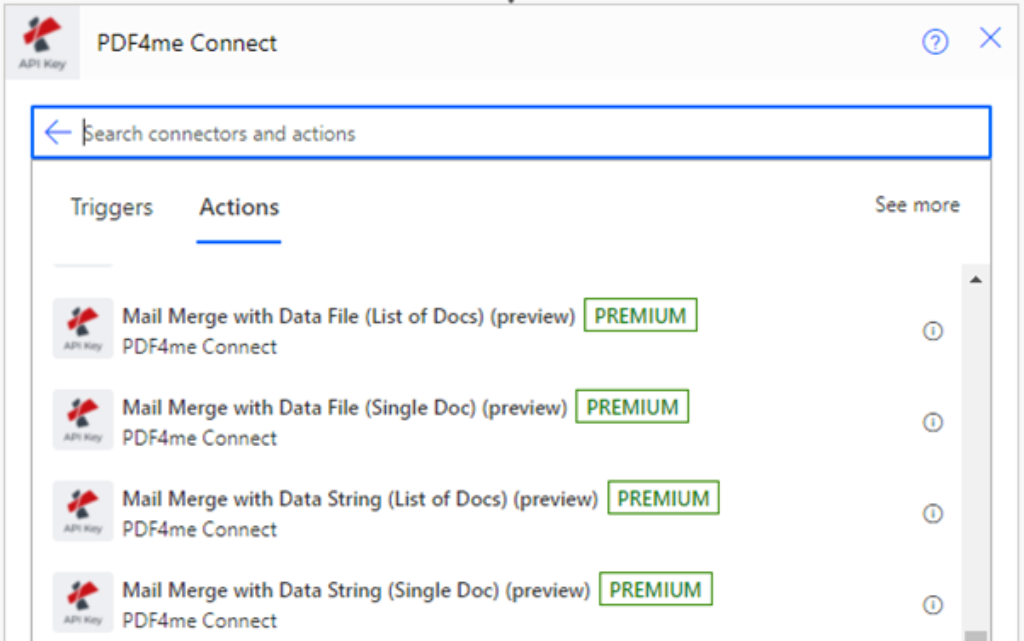Choose Mail Merge with Data String (Single Doc)
The image size is (1024, 641).
(x=355, y=591)
